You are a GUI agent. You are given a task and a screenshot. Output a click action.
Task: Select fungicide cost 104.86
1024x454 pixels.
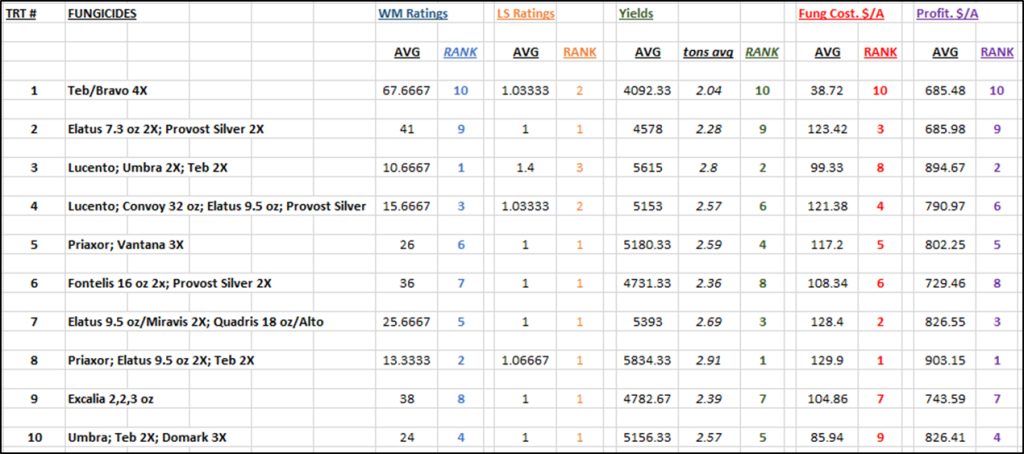[x=827, y=399]
